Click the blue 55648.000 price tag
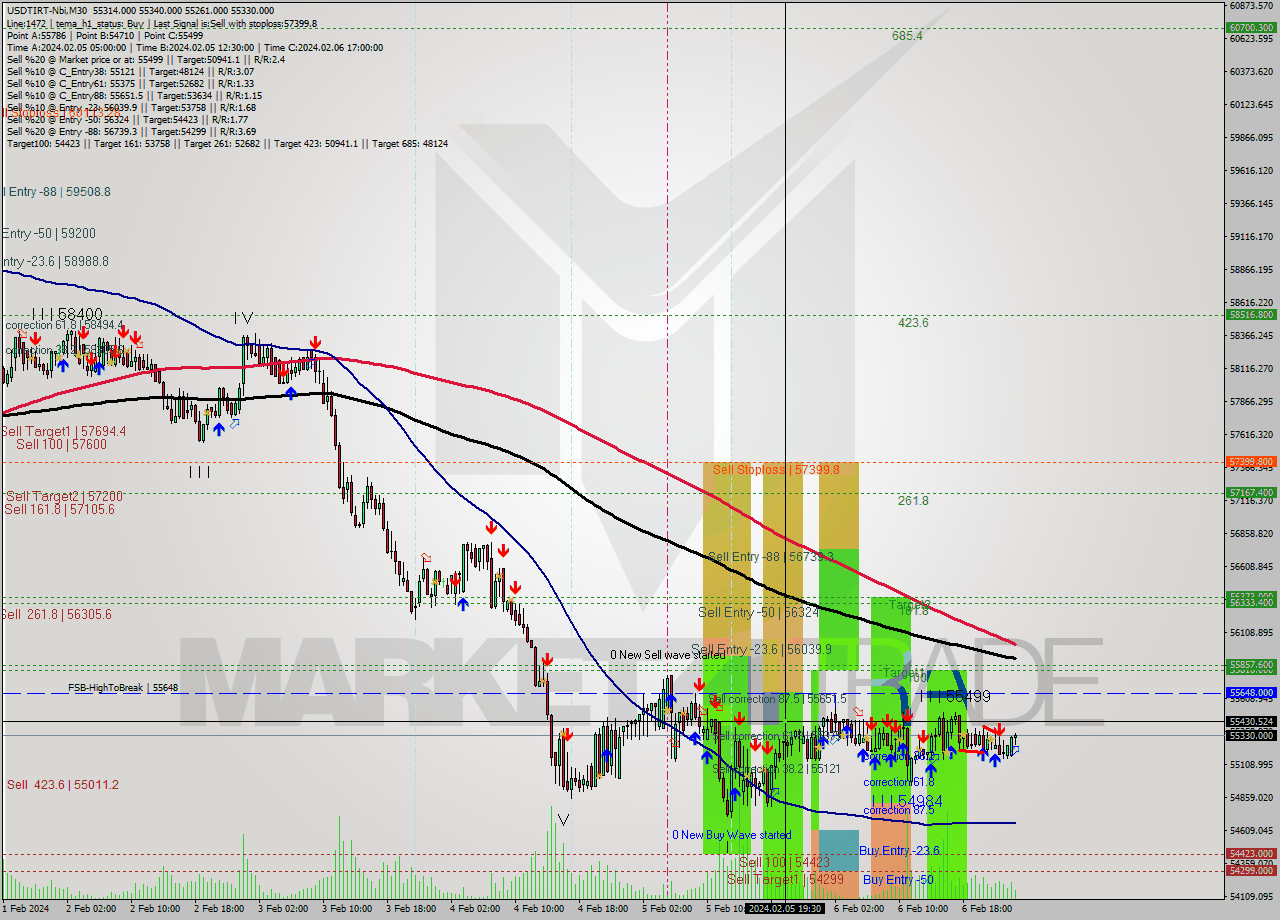 tap(1251, 692)
